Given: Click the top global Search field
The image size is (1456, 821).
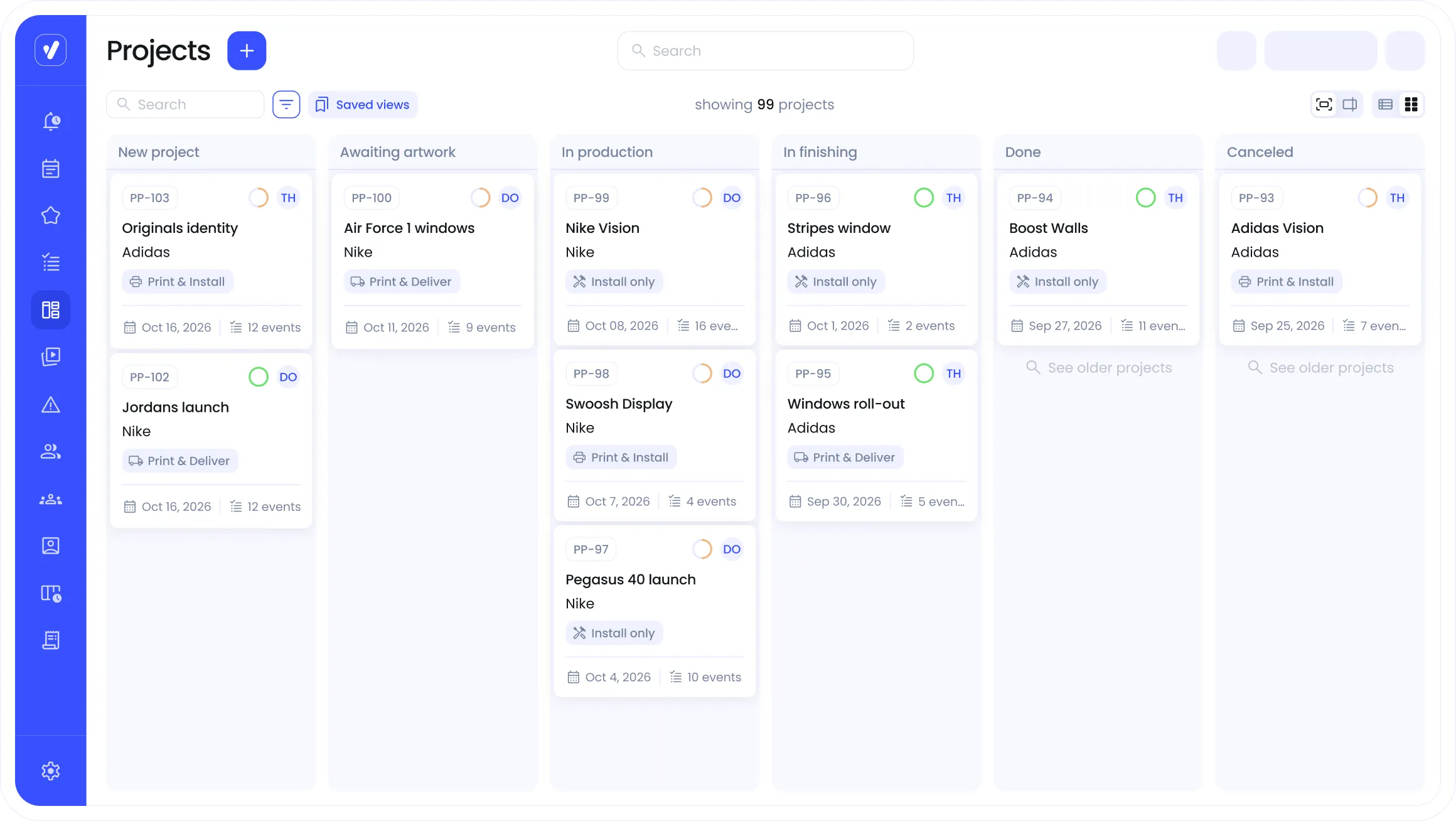Looking at the screenshot, I should [765, 51].
